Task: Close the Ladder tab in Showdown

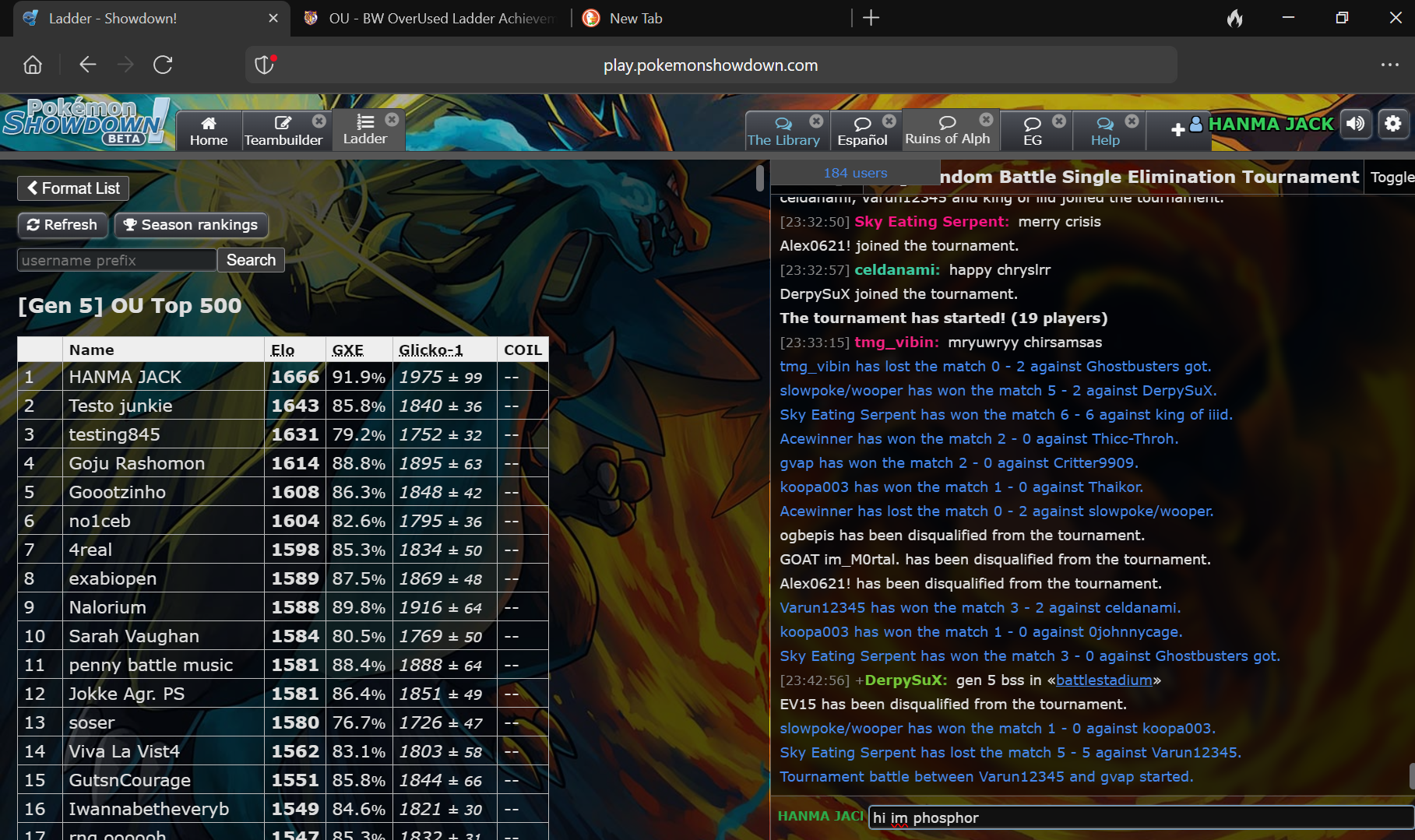Action: (392, 119)
